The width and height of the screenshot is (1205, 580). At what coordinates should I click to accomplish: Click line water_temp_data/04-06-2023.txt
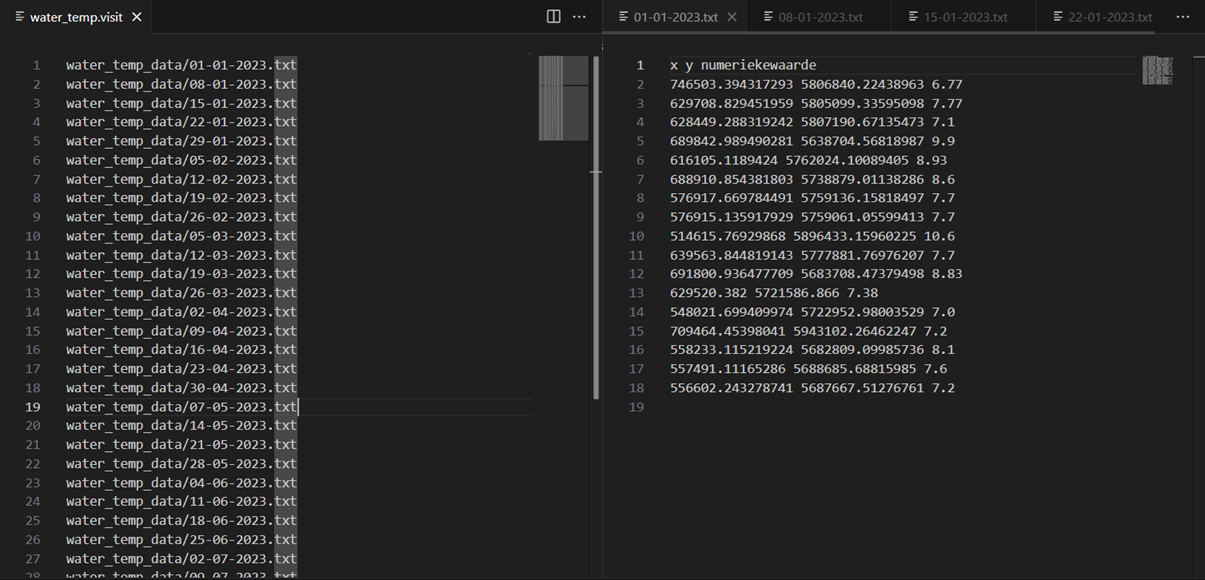181,483
